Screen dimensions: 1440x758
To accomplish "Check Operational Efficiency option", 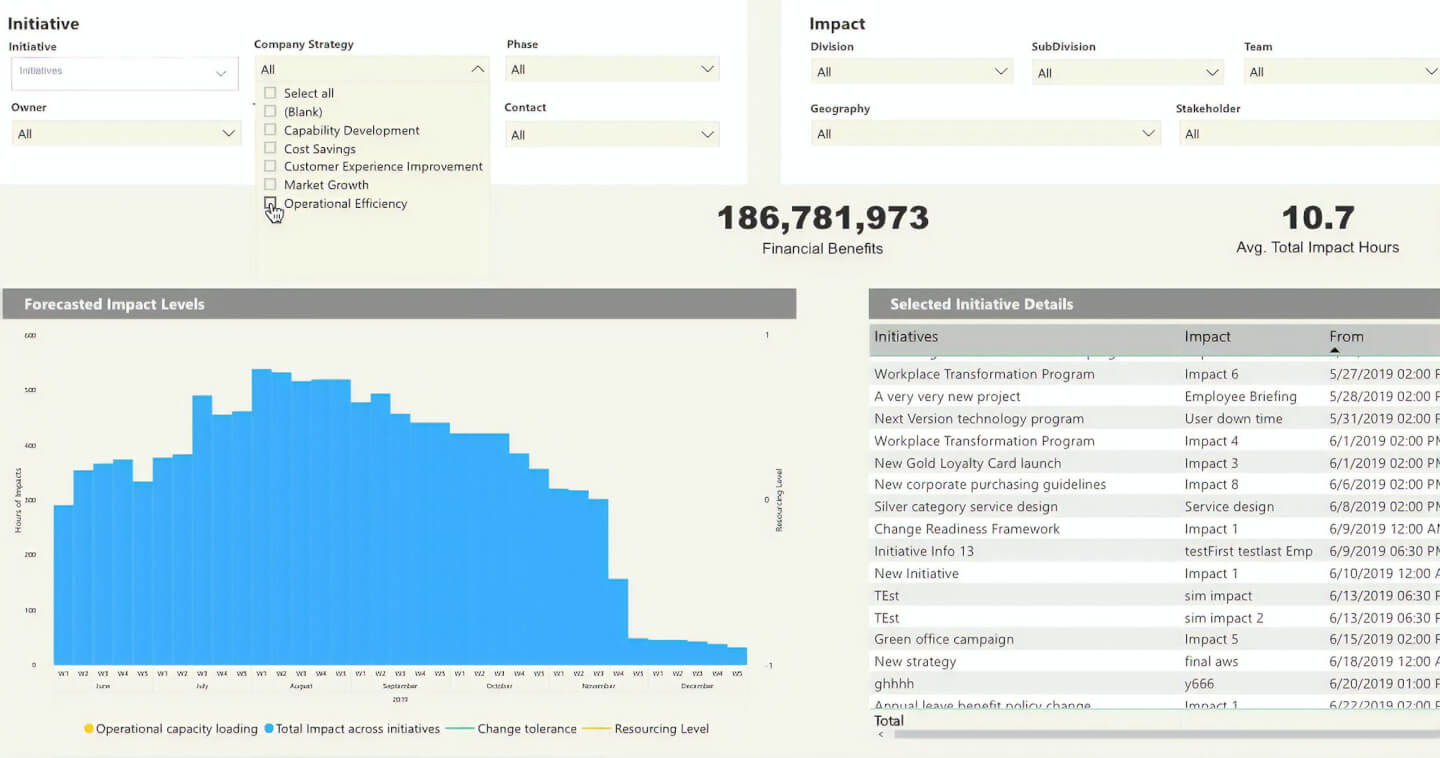I will [270, 203].
